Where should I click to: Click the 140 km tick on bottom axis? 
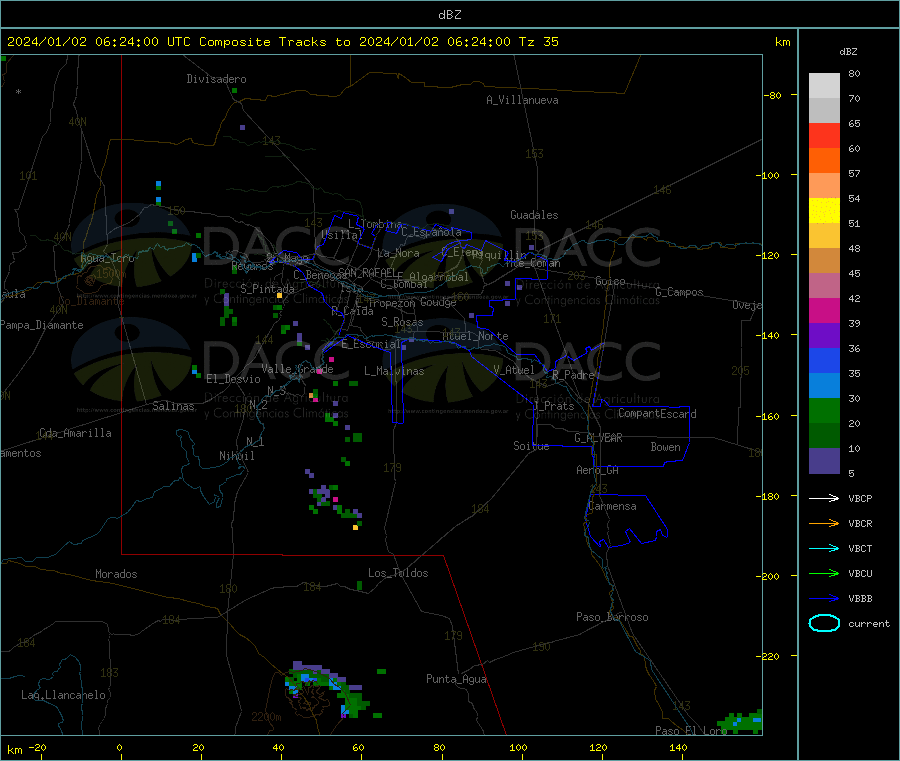point(678,747)
